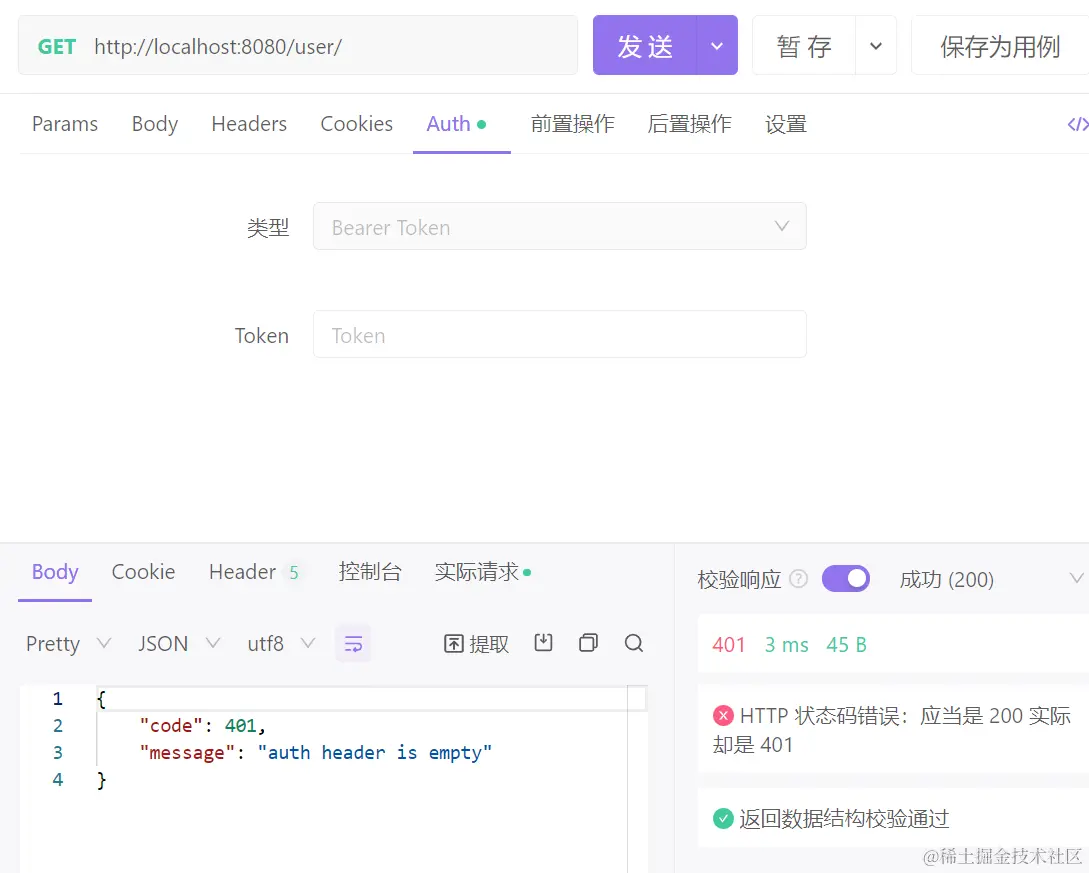Click the 暂存 button
1089x873 pixels.
(804, 46)
